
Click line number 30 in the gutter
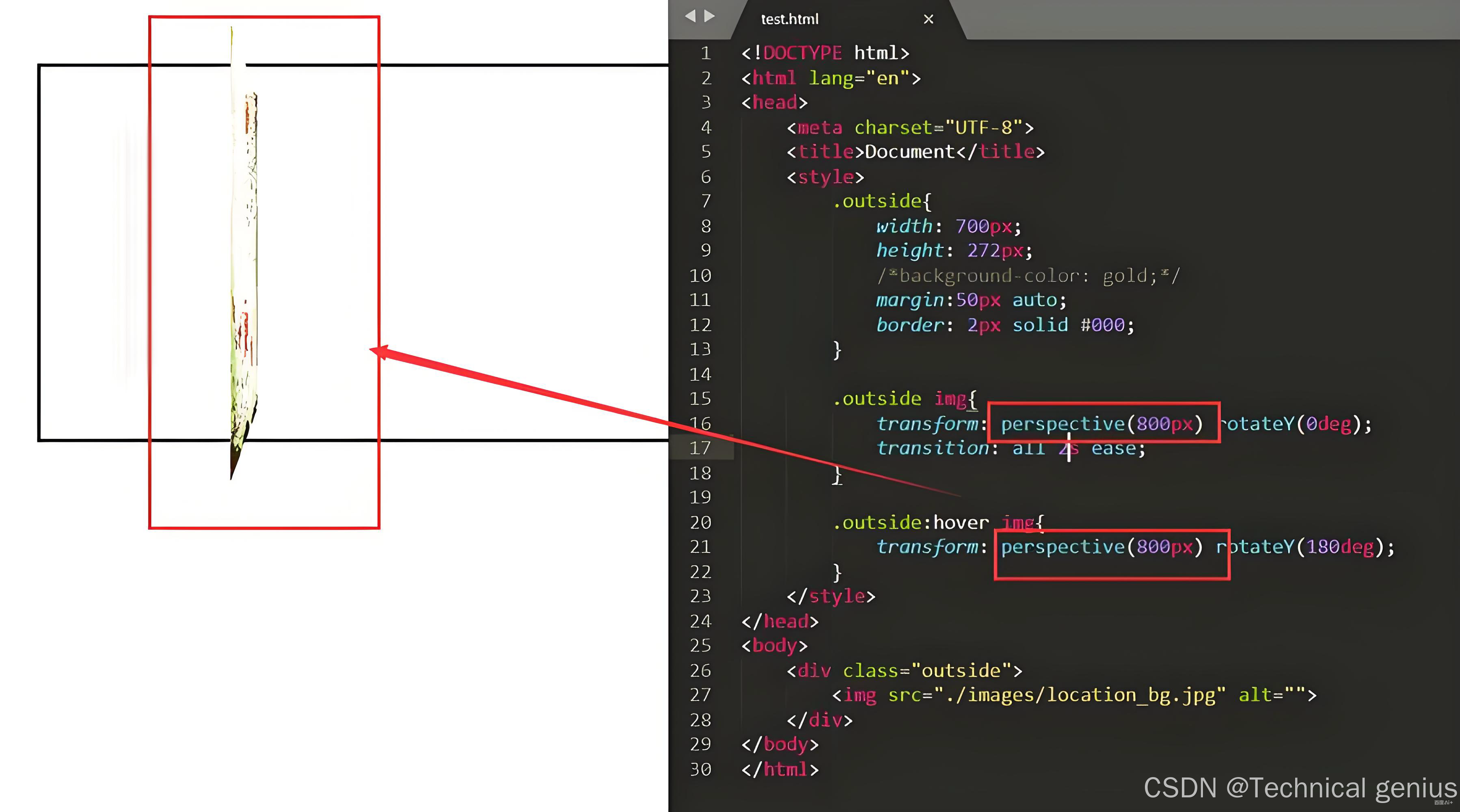pos(700,769)
